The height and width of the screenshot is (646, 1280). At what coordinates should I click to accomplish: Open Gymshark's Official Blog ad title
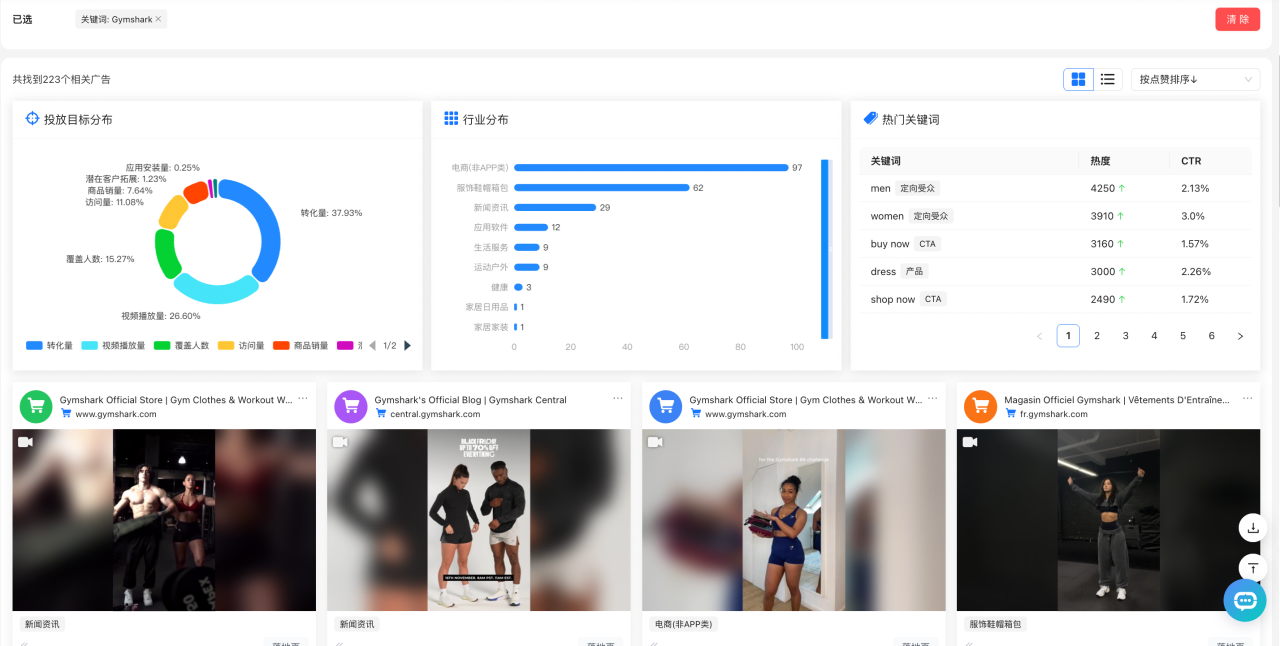click(x=470, y=400)
